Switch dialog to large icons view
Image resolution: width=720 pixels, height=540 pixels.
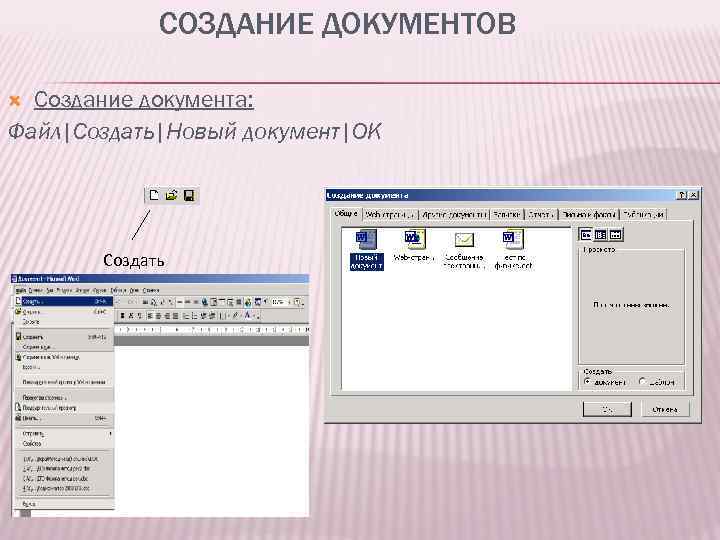586,235
